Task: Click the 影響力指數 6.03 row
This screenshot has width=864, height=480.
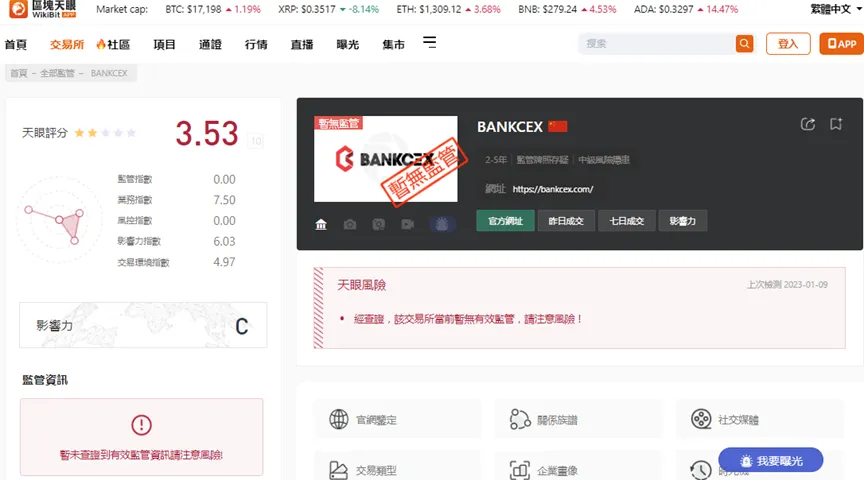Action: pos(176,241)
